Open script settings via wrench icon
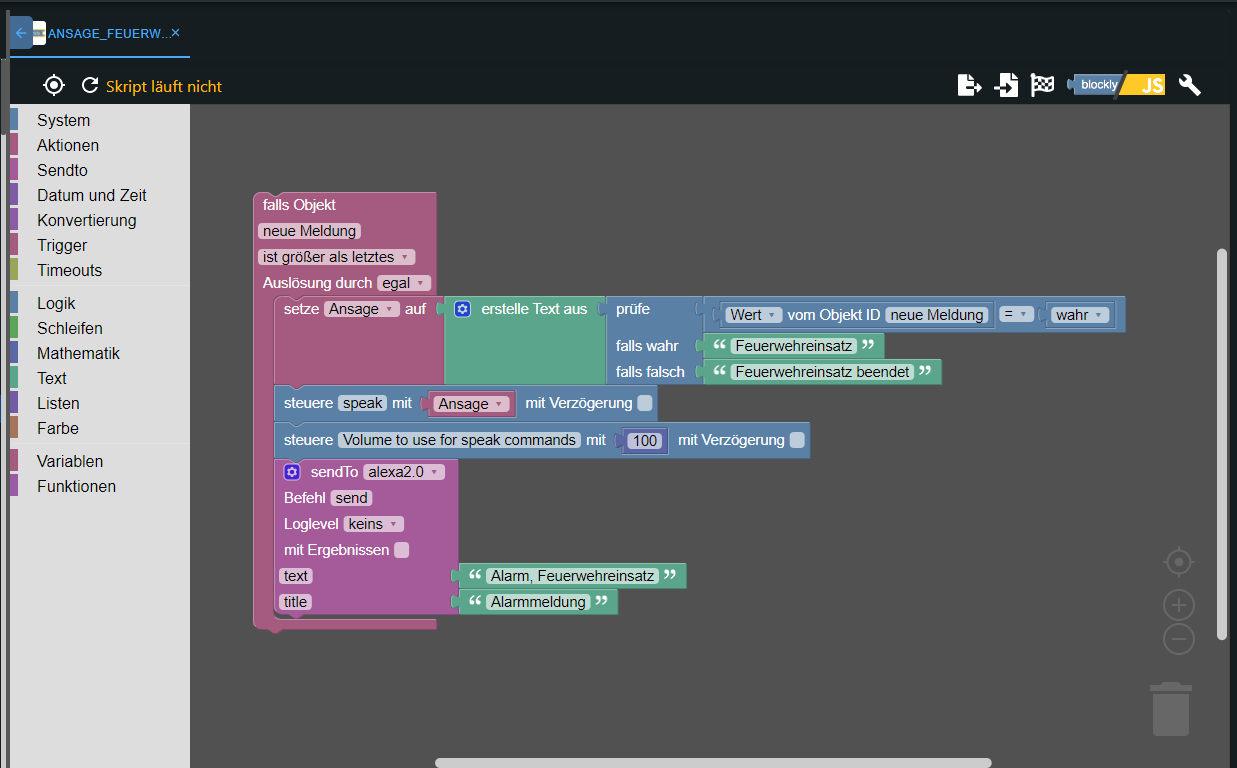The width and height of the screenshot is (1237, 768). click(x=1189, y=85)
